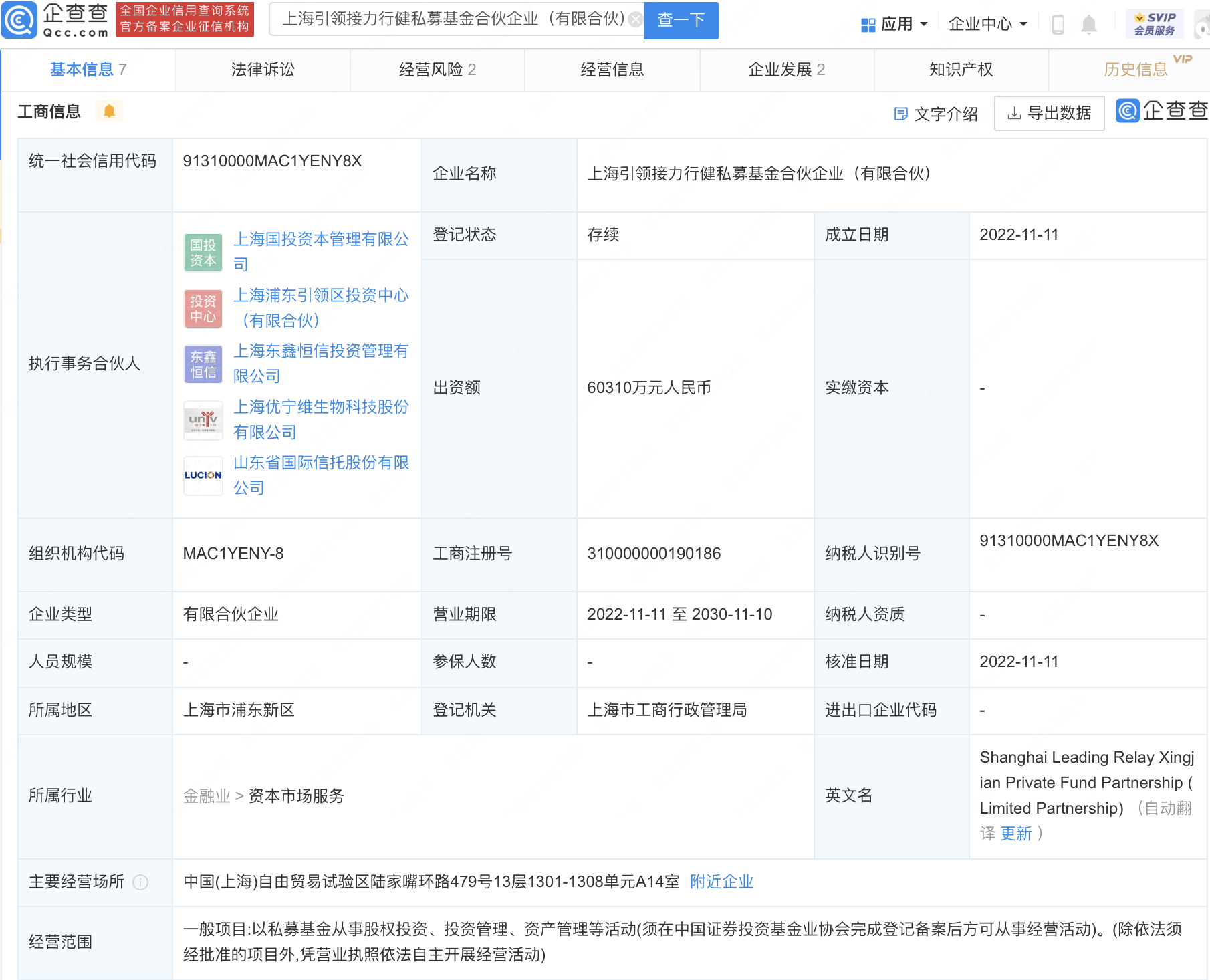Image resolution: width=1210 pixels, height=980 pixels.
Task: Click the 有限合伙企业 company type value
Action: point(231,614)
